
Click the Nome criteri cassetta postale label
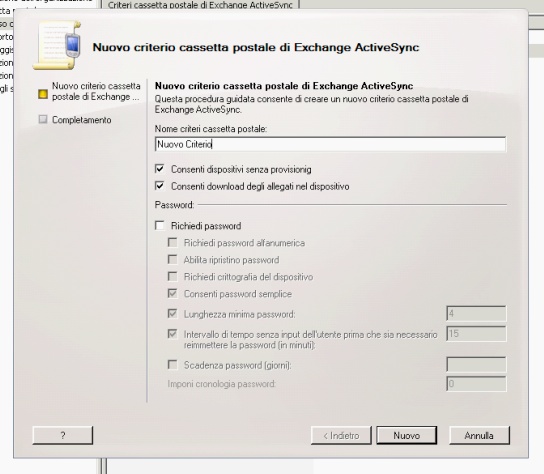coord(211,129)
